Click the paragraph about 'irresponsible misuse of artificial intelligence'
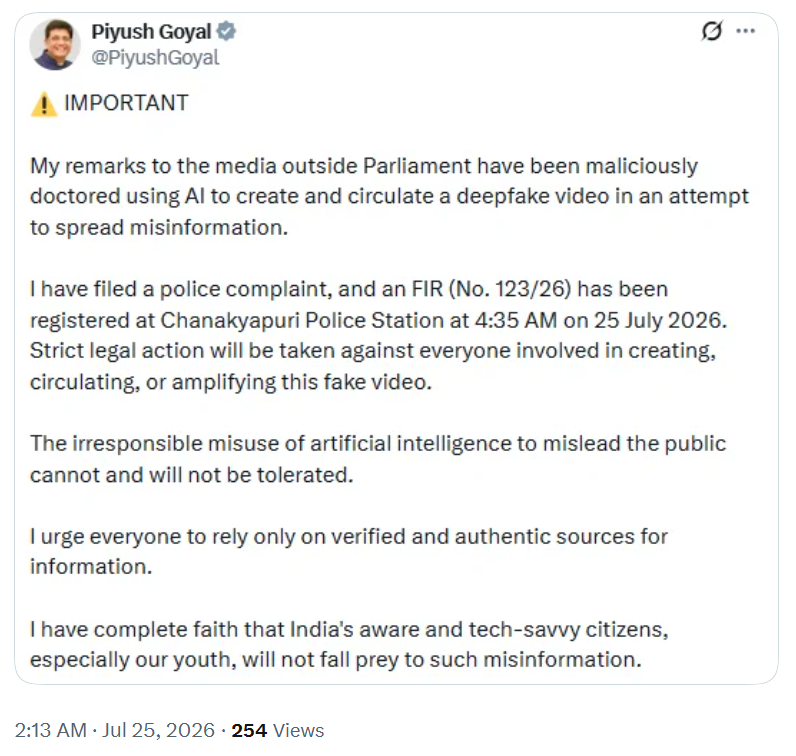 [x=378, y=459]
